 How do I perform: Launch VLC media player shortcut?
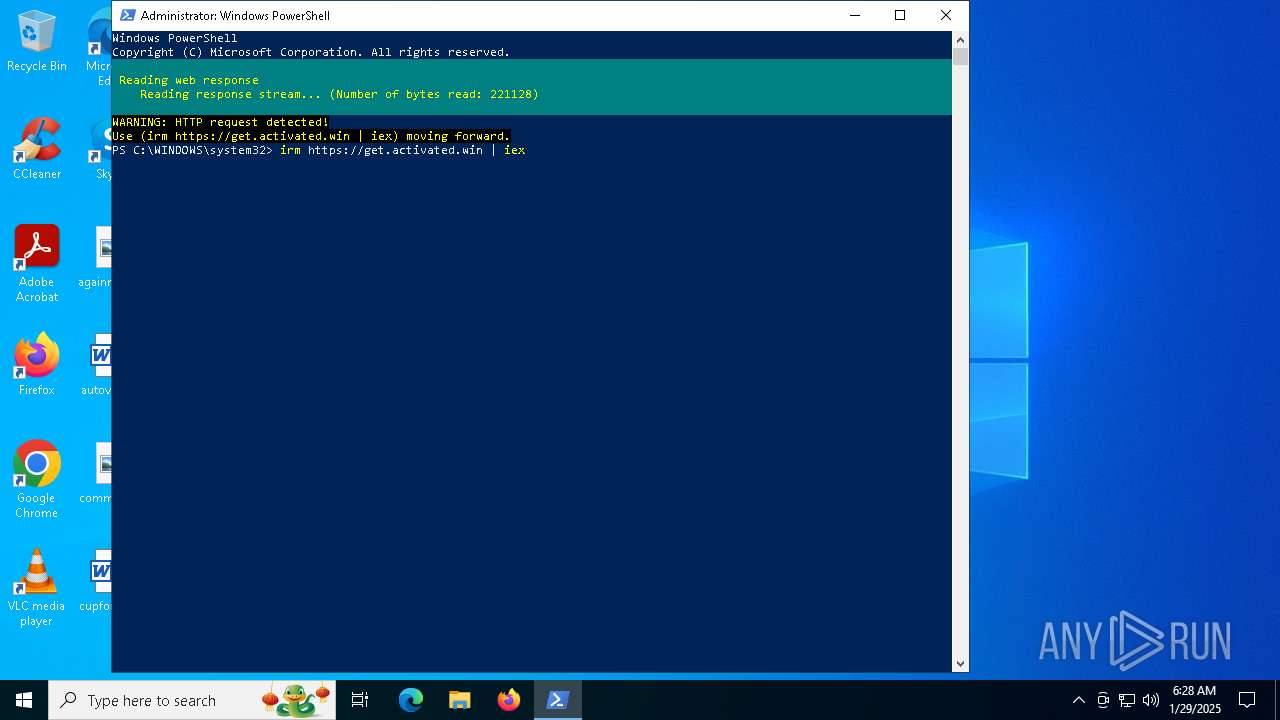tap(37, 588)
